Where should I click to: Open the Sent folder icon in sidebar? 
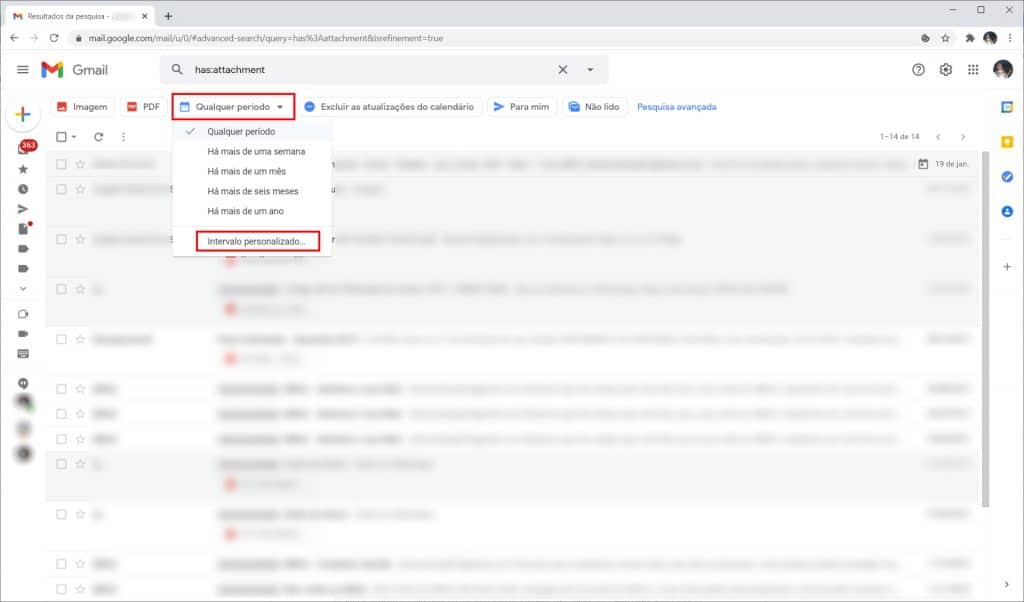coord(23,209)
